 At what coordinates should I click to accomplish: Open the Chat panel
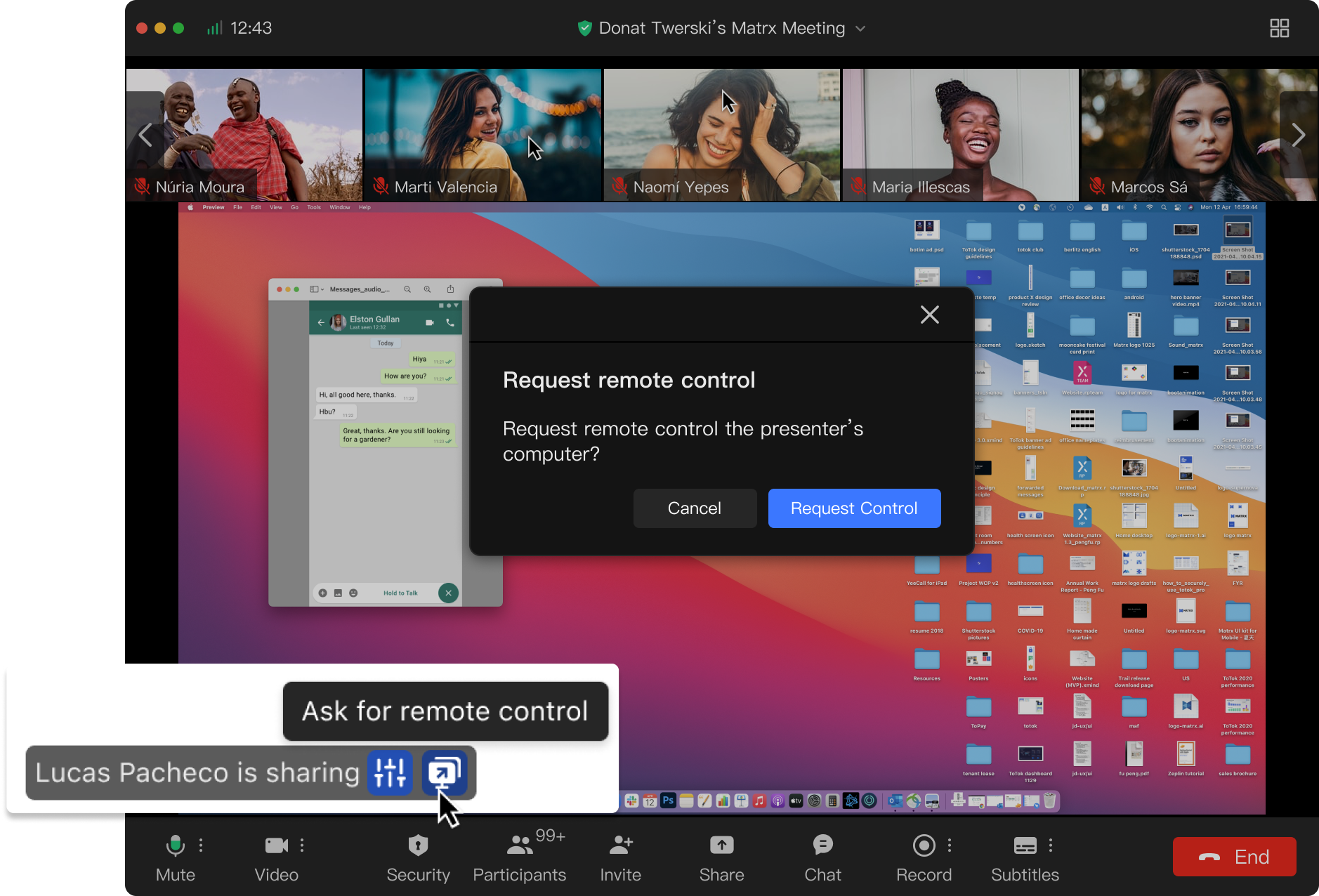click(822, 845)
